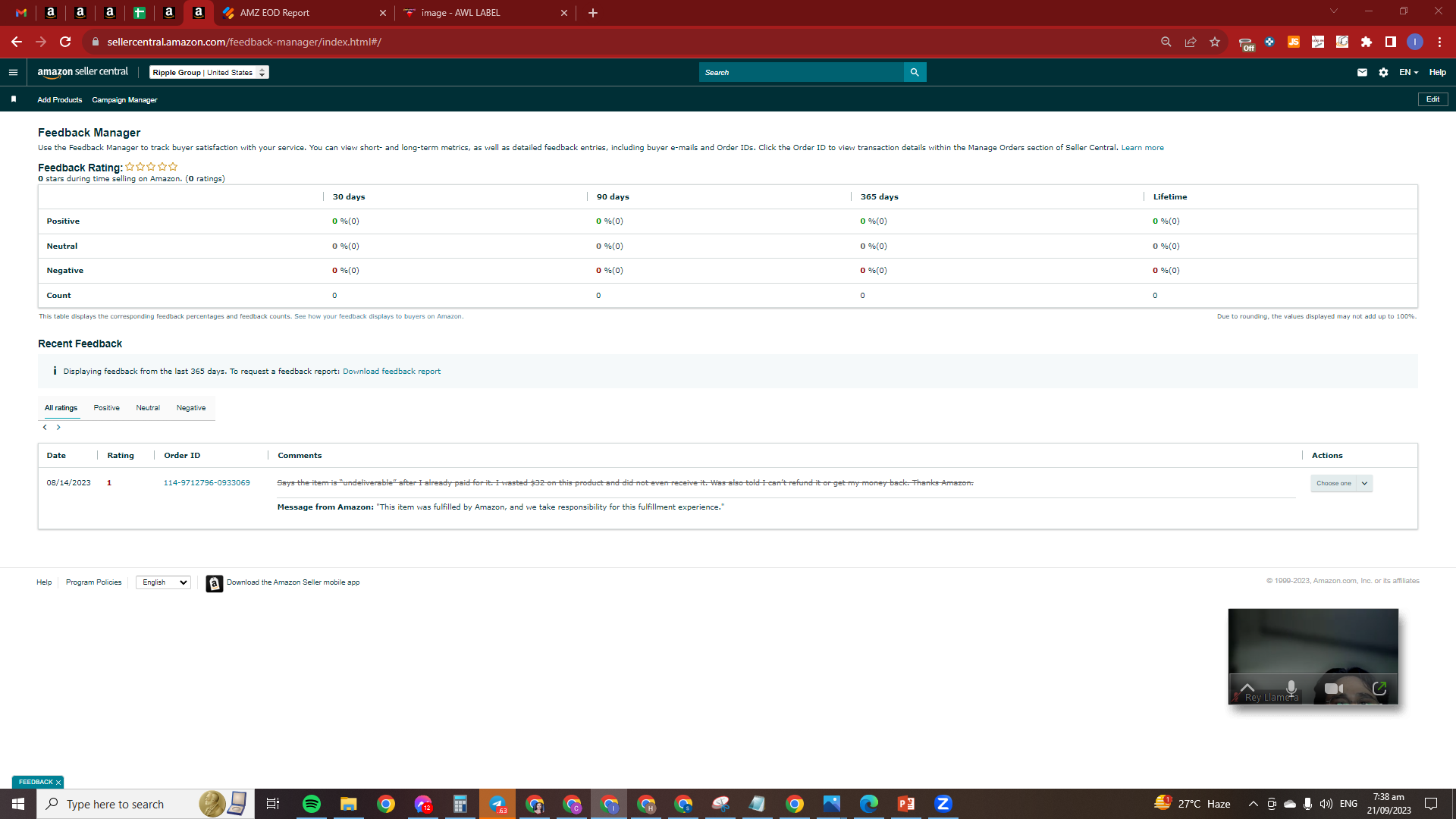The height and width of the screenshot is (819, 1456).
Task: Reload the page in Chrome
Action: point(65,42)
